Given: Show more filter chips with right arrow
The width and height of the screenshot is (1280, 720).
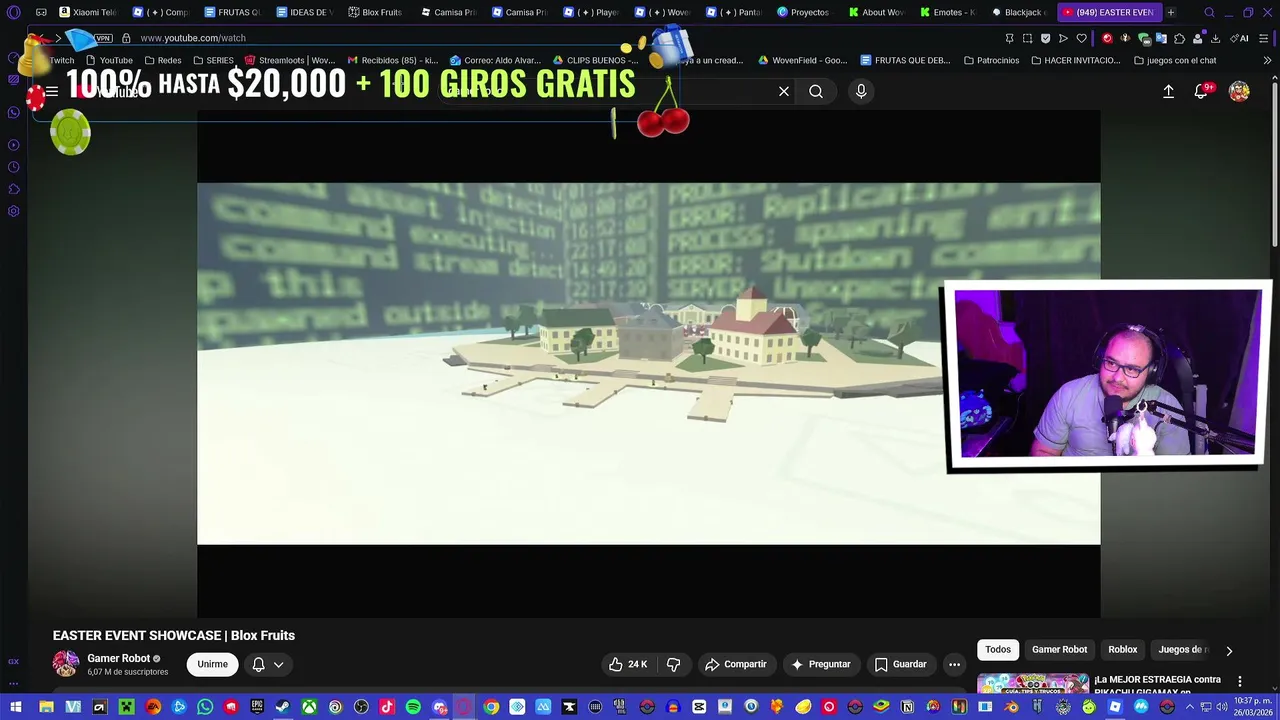Looking at the screenshot, I should pos(1229,650).
